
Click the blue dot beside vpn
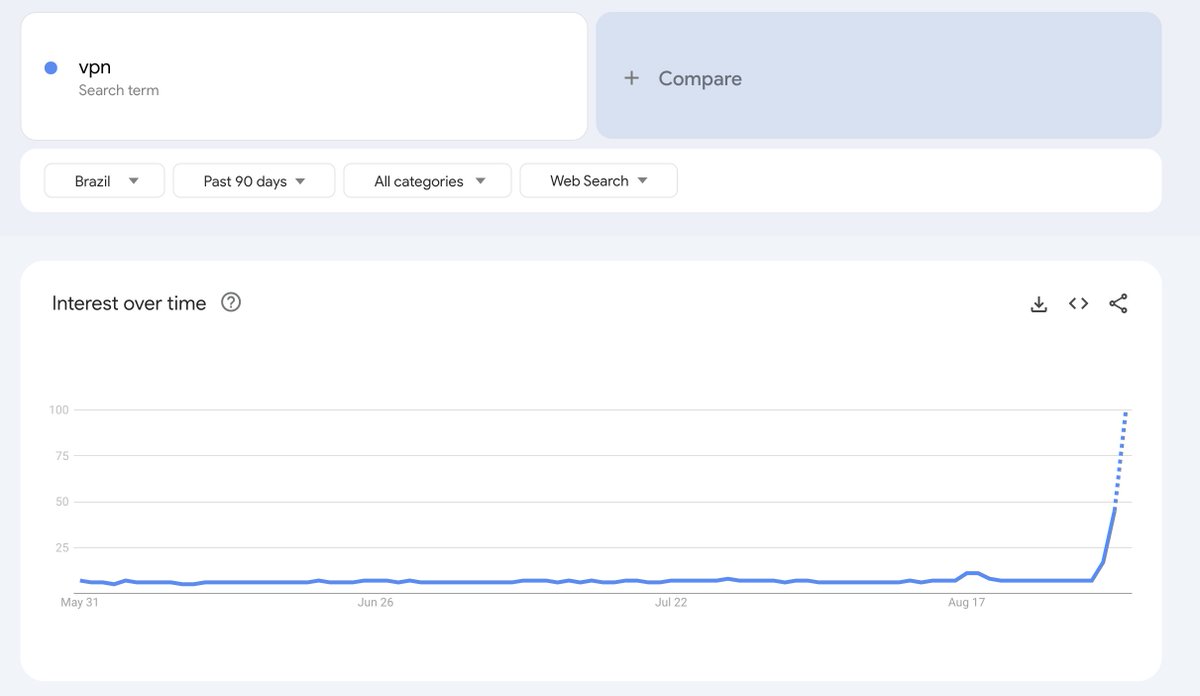point(51,68)
